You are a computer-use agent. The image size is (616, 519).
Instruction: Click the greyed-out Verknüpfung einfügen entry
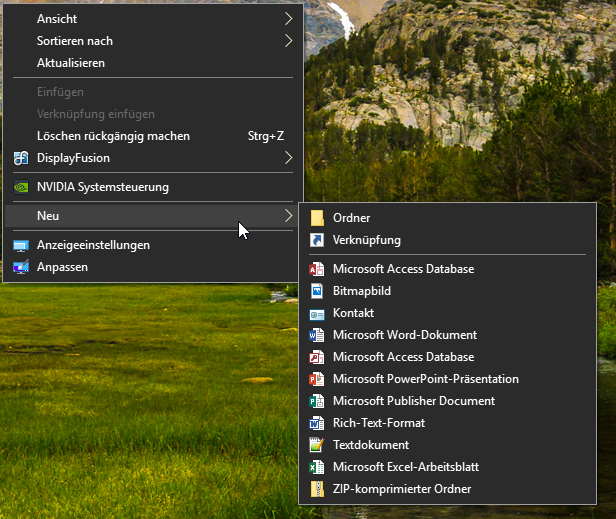click(x=152, y=114)
